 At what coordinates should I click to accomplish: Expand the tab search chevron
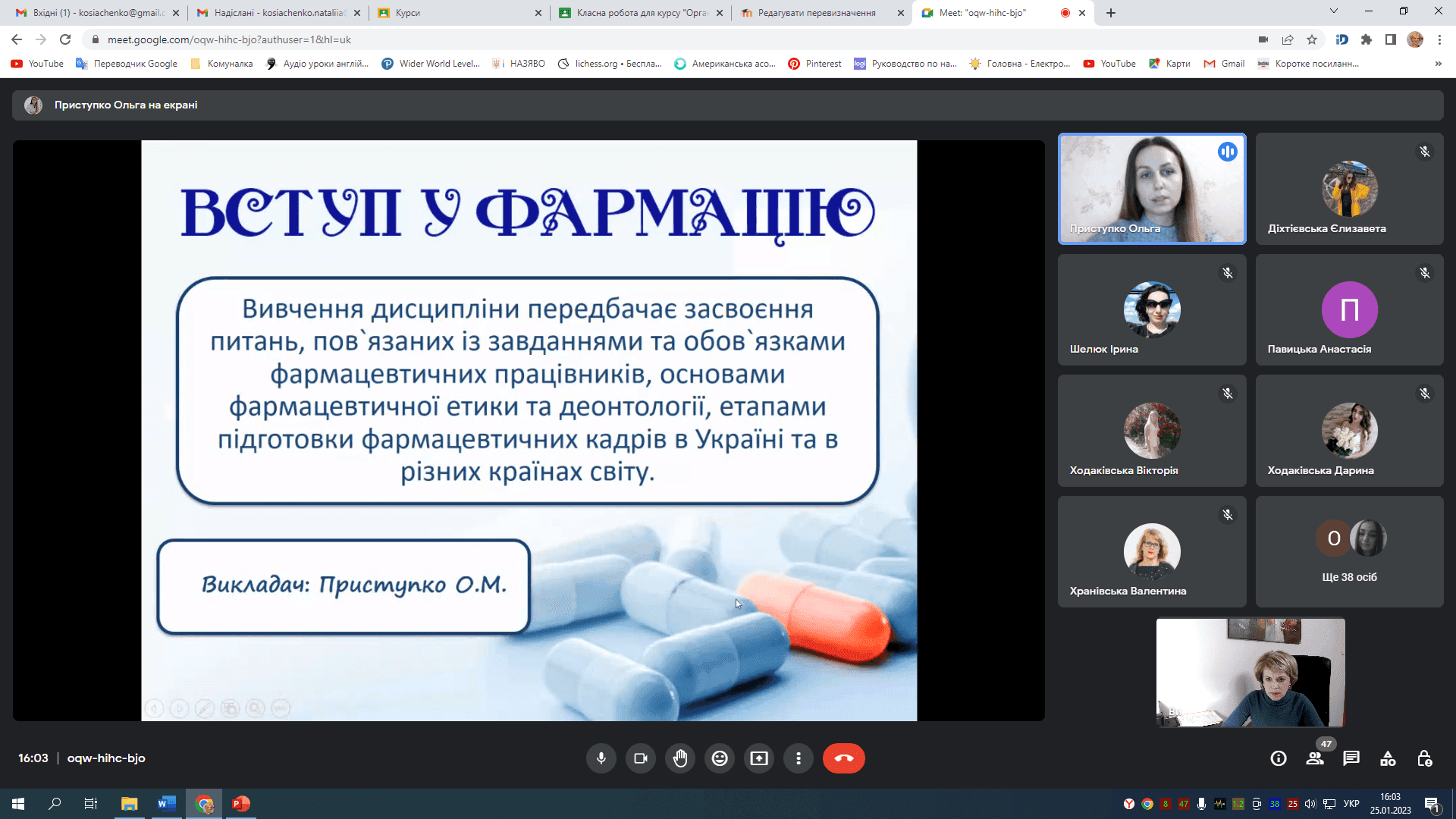pos(1334,11)
